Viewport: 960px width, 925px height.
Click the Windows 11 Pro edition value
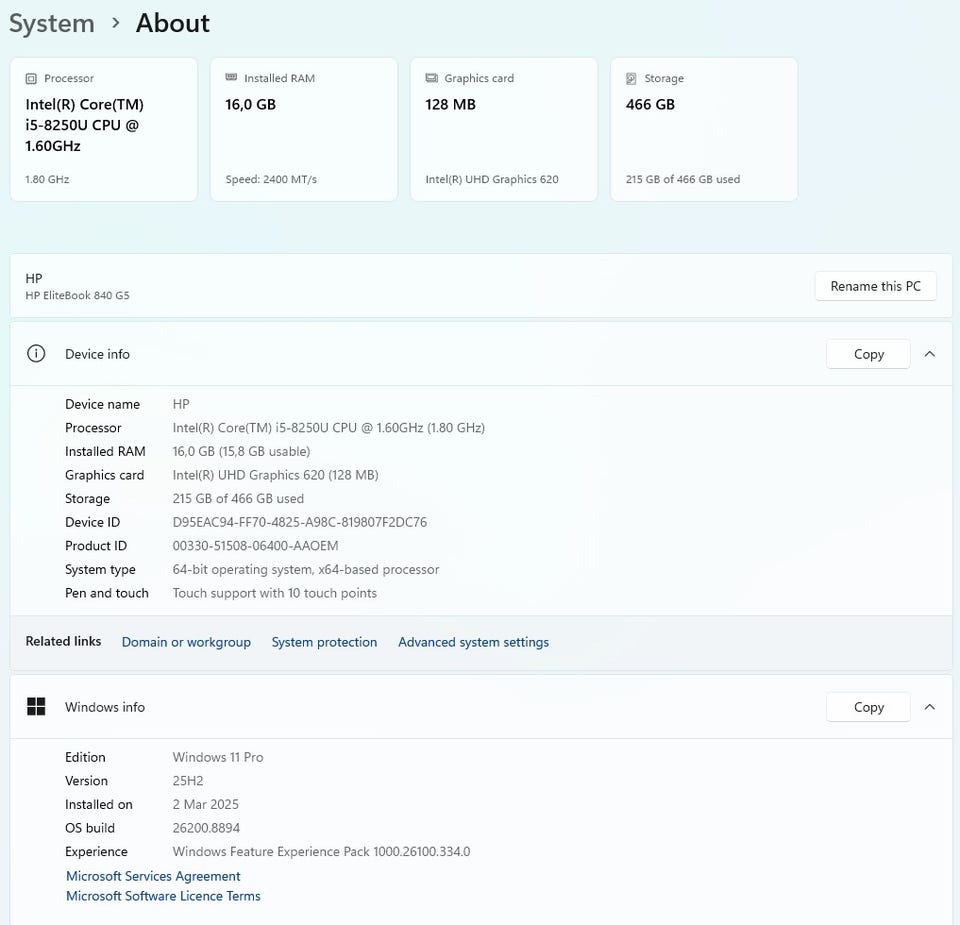[218, 757]
